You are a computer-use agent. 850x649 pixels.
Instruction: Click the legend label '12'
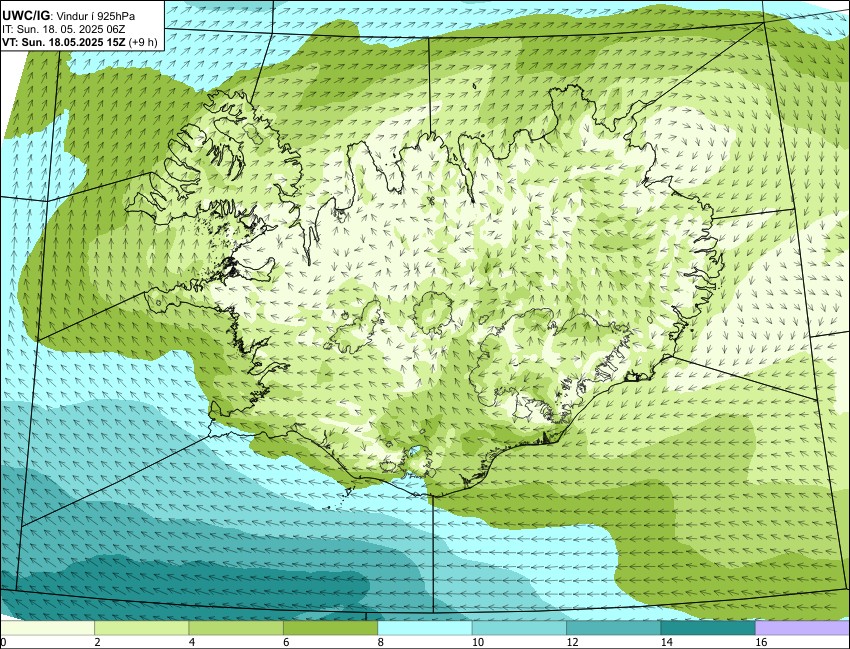(x=572, y=642)
